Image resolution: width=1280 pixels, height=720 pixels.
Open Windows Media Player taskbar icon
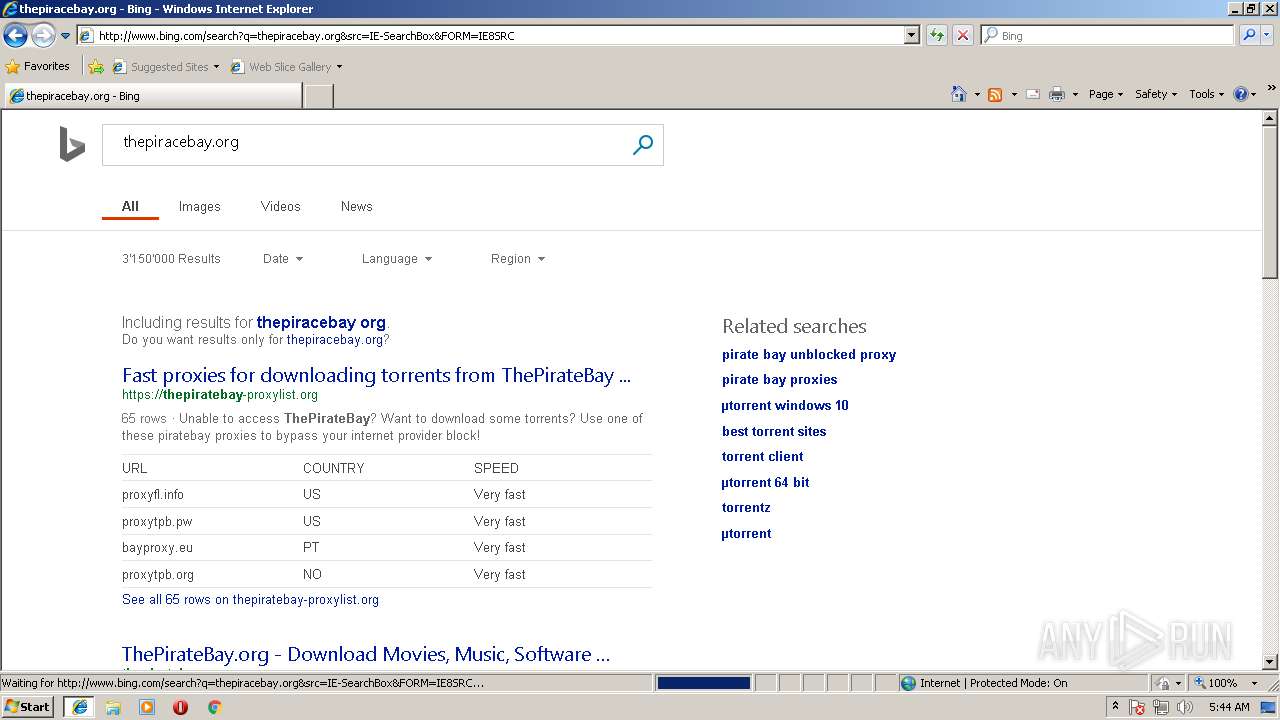[x=147, y=707]
